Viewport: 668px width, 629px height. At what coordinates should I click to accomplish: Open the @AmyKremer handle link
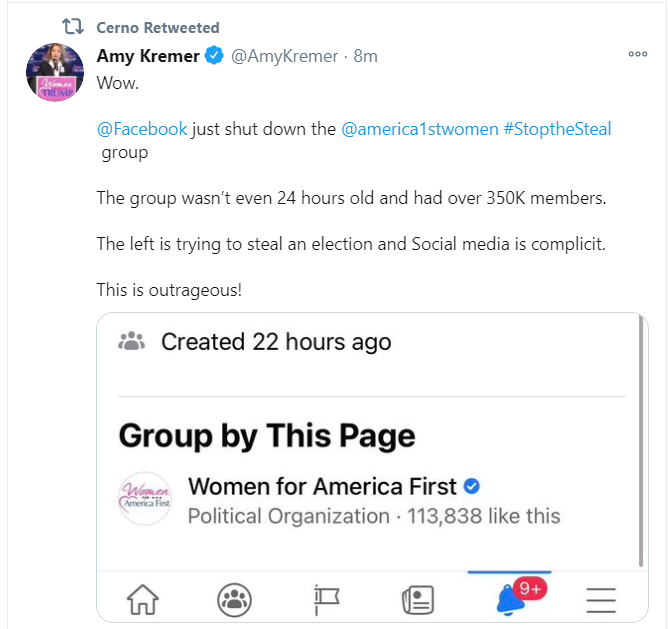click(285, 57)
